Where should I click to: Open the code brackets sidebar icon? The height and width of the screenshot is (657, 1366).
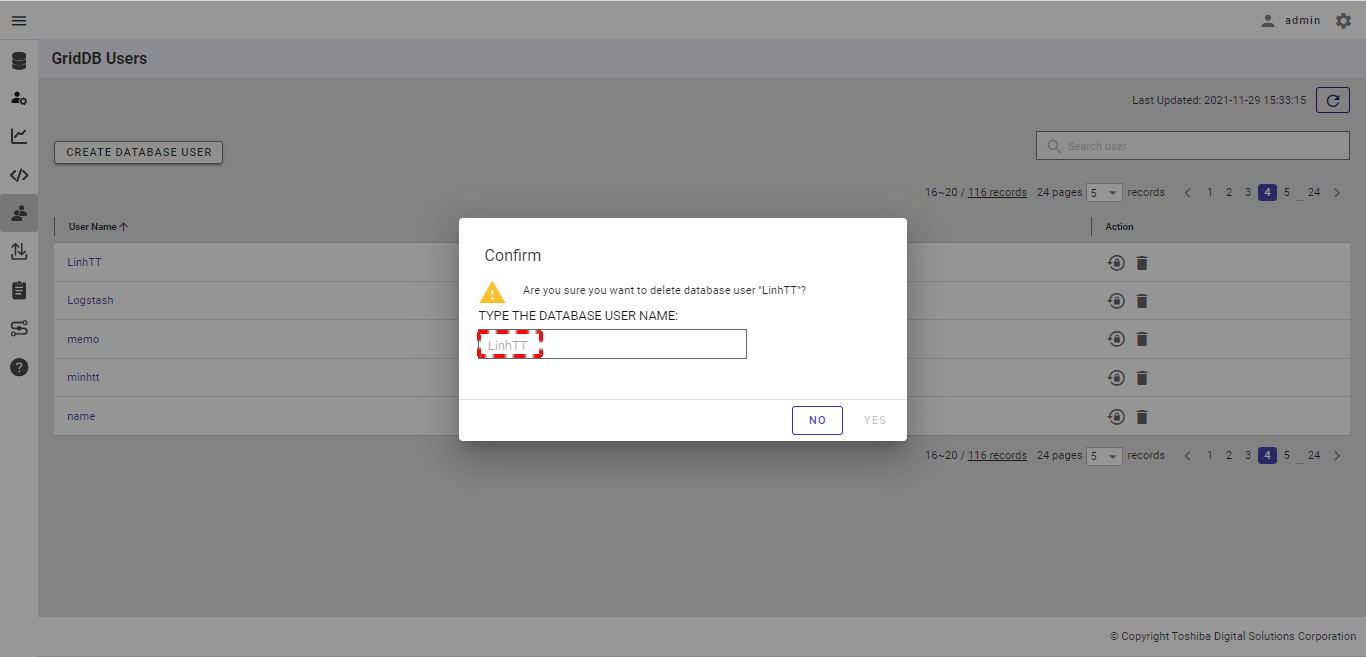click(x=19, y=175)
